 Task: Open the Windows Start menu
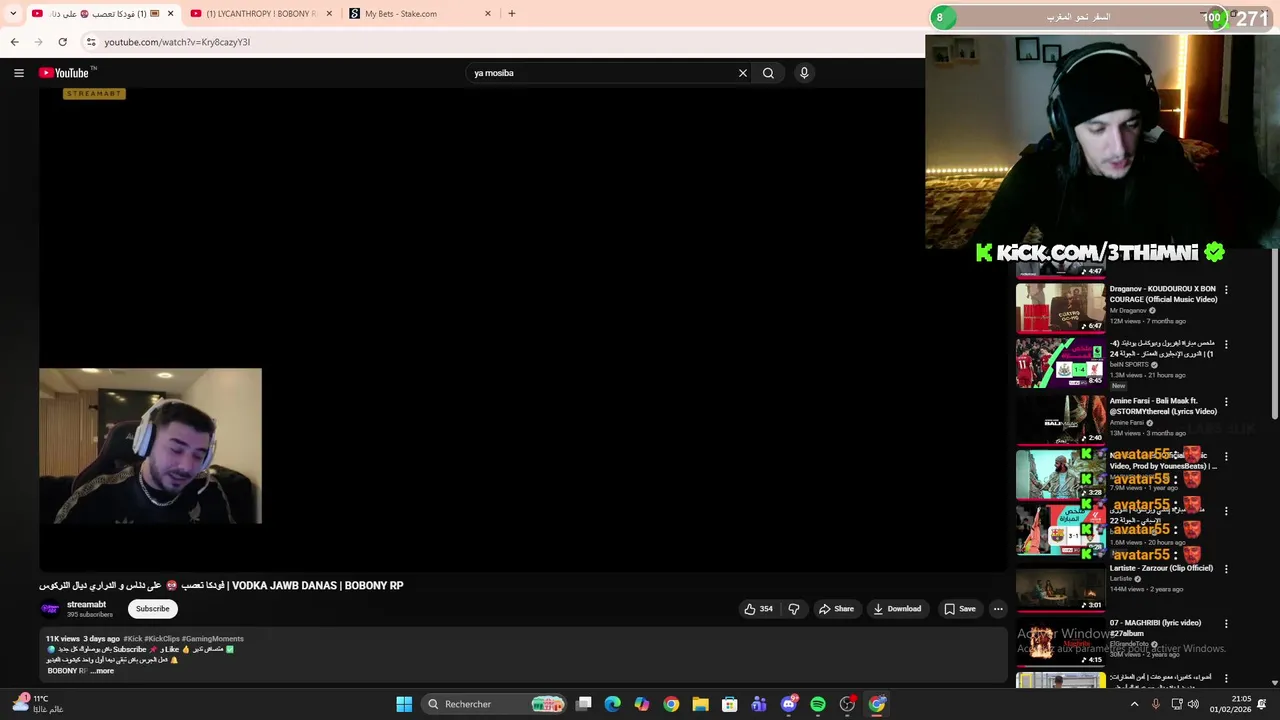pyautogui.click(x=404, y=704)
